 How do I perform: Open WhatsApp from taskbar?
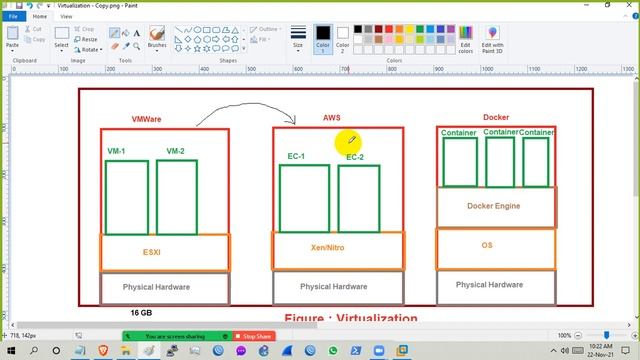click(x=333, y=350)
